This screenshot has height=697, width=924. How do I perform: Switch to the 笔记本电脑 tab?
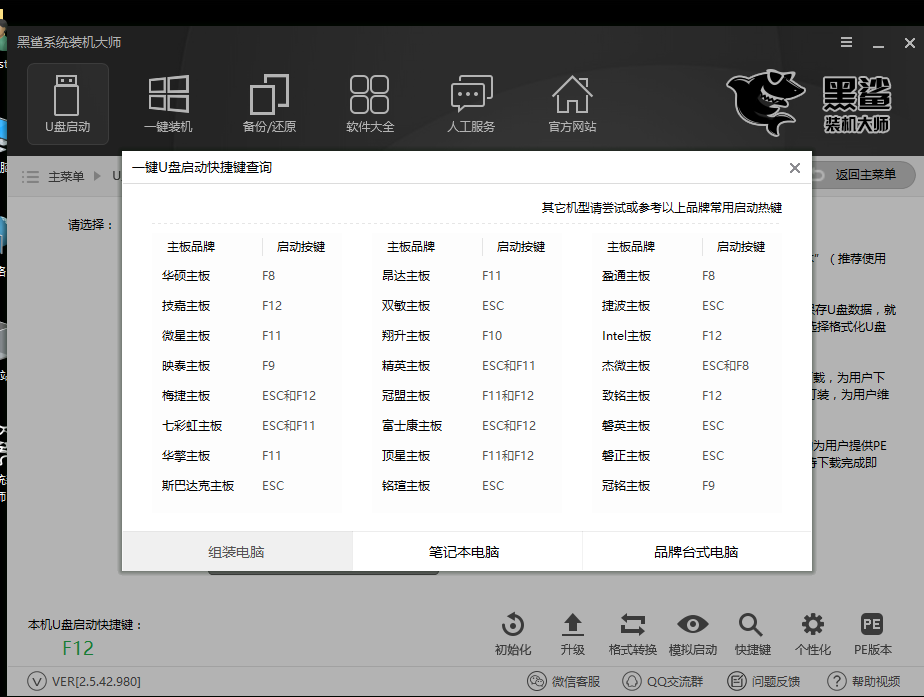[466, 551]
